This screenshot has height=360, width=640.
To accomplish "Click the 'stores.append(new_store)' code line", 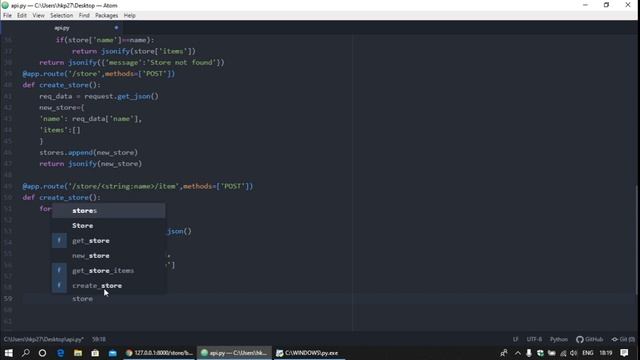I will [x=89, y=153].
